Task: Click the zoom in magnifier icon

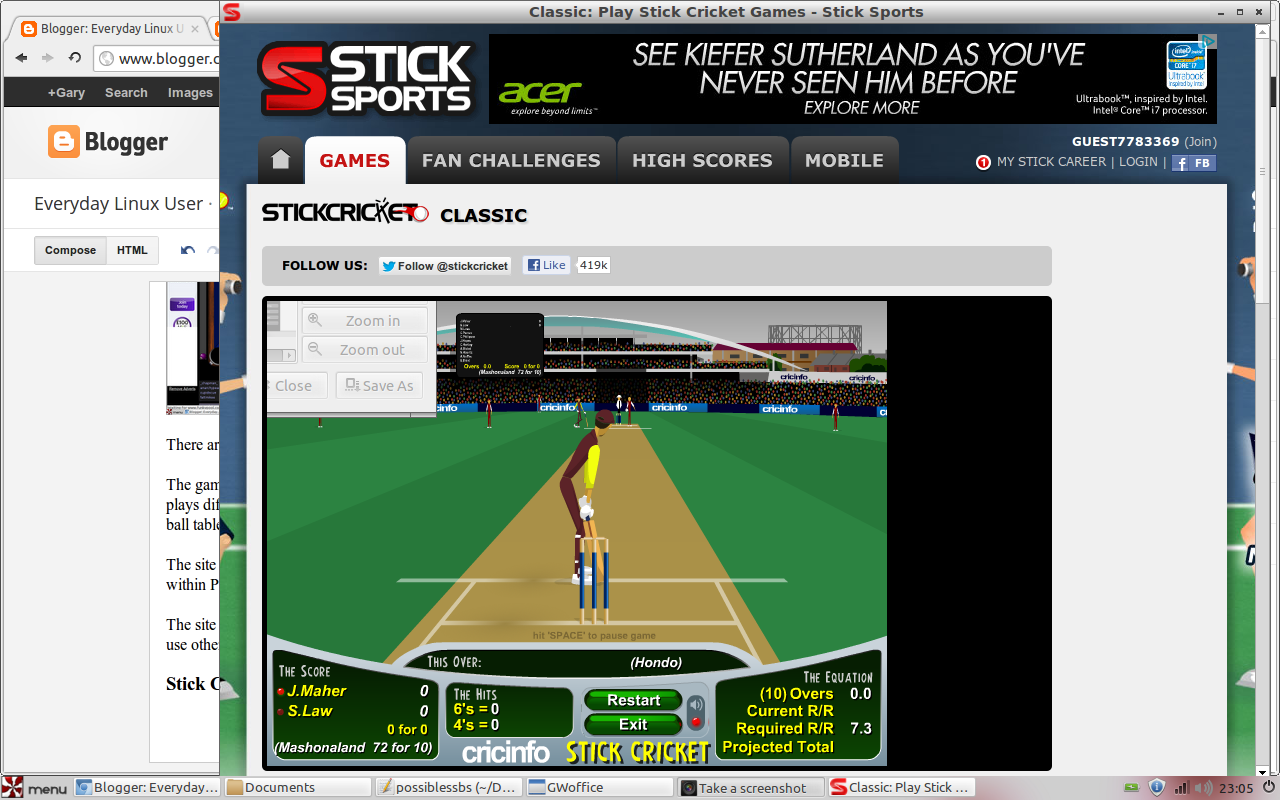Action: [x=315, y=320]
